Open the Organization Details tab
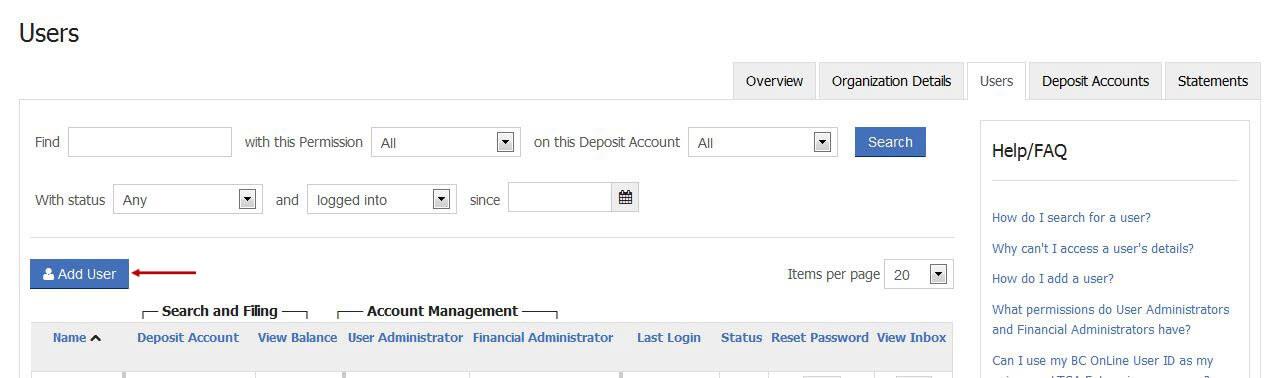The height and width of the screenshot is (378, 1277). 891,81
